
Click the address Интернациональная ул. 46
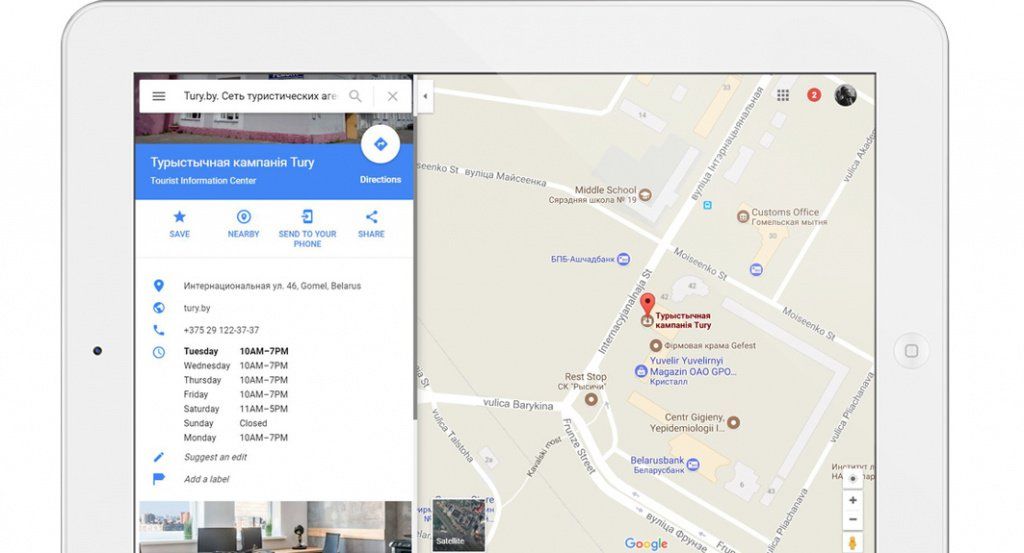click(272, 286)
